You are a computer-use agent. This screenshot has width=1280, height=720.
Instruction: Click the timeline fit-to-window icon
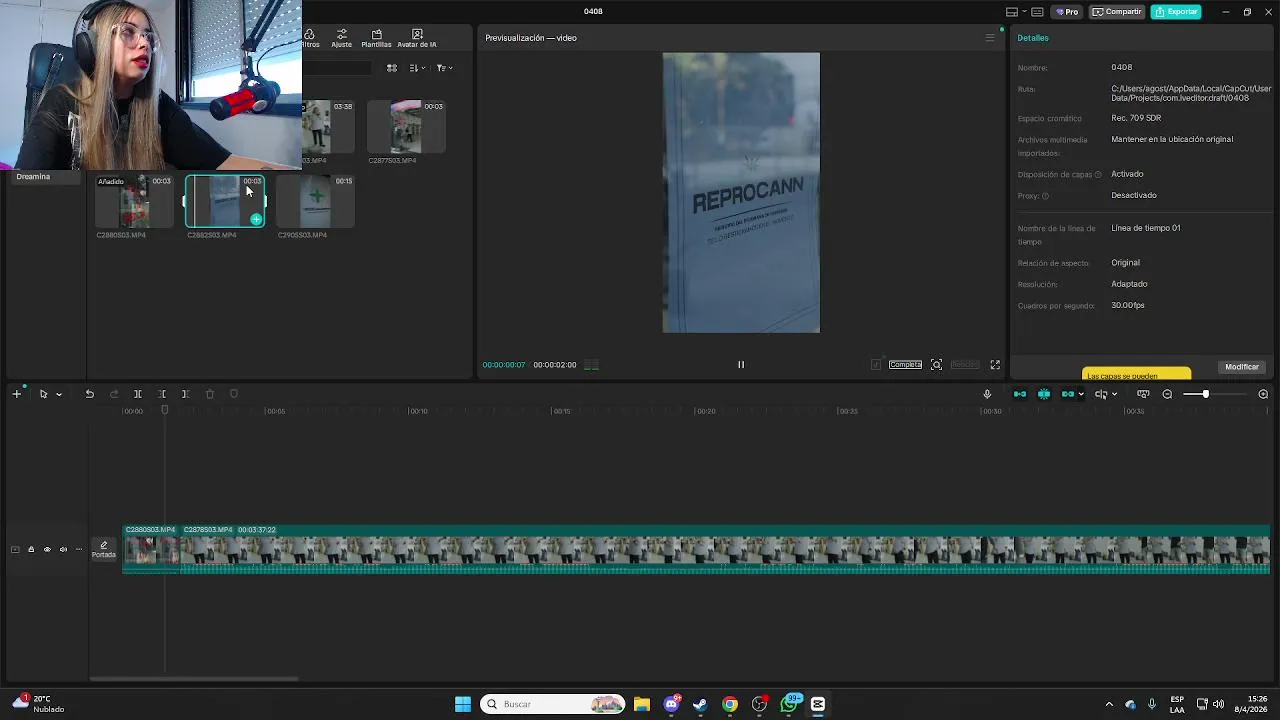coord(1143,394)
